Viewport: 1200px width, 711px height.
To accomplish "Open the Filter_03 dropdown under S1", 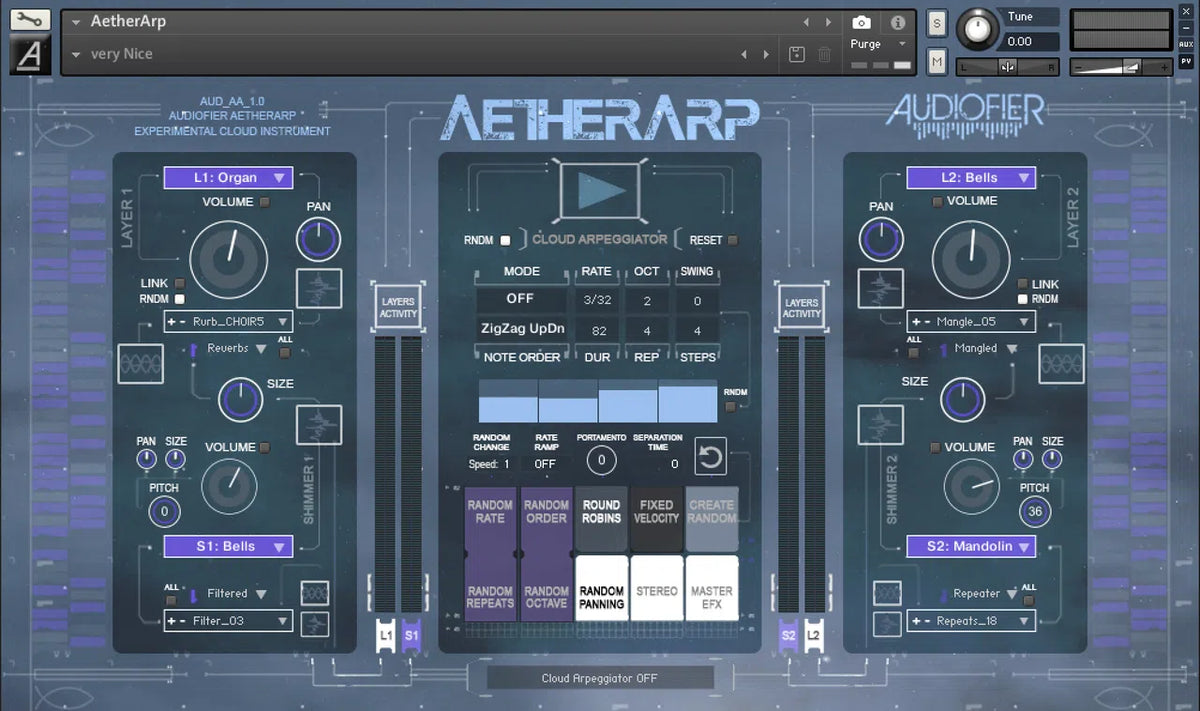I will coord(228,620).
